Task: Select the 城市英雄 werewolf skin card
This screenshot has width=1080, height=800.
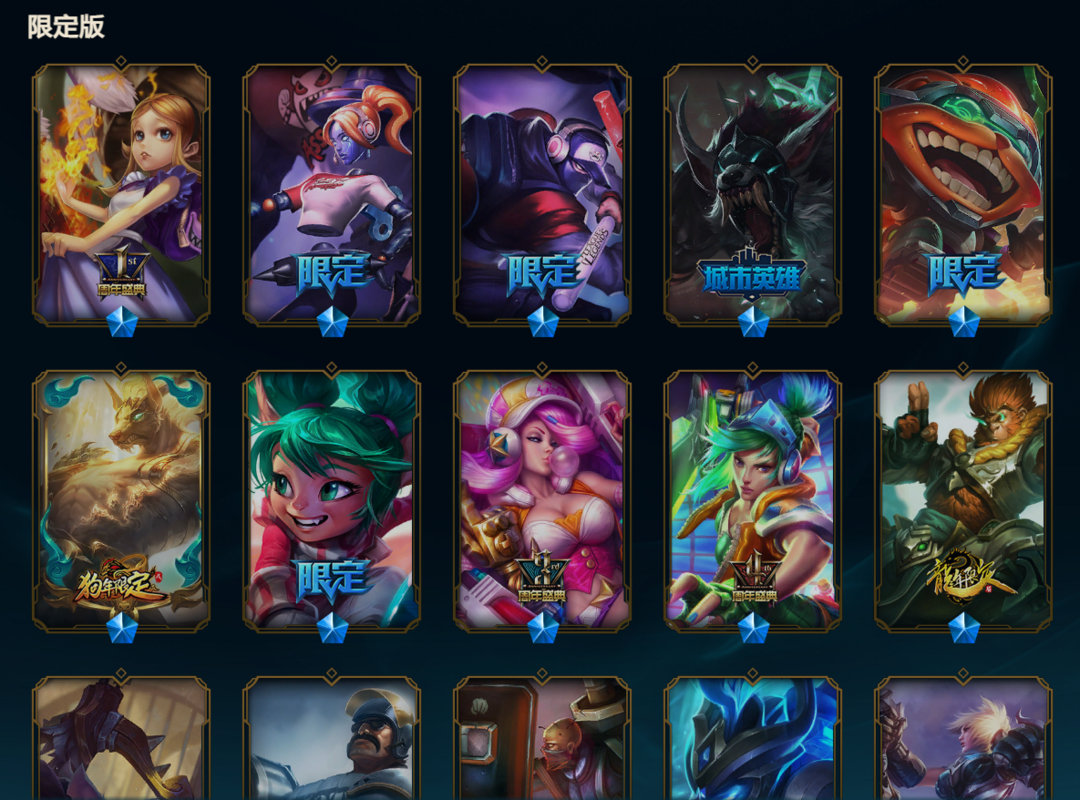Action: coord(753,194)
